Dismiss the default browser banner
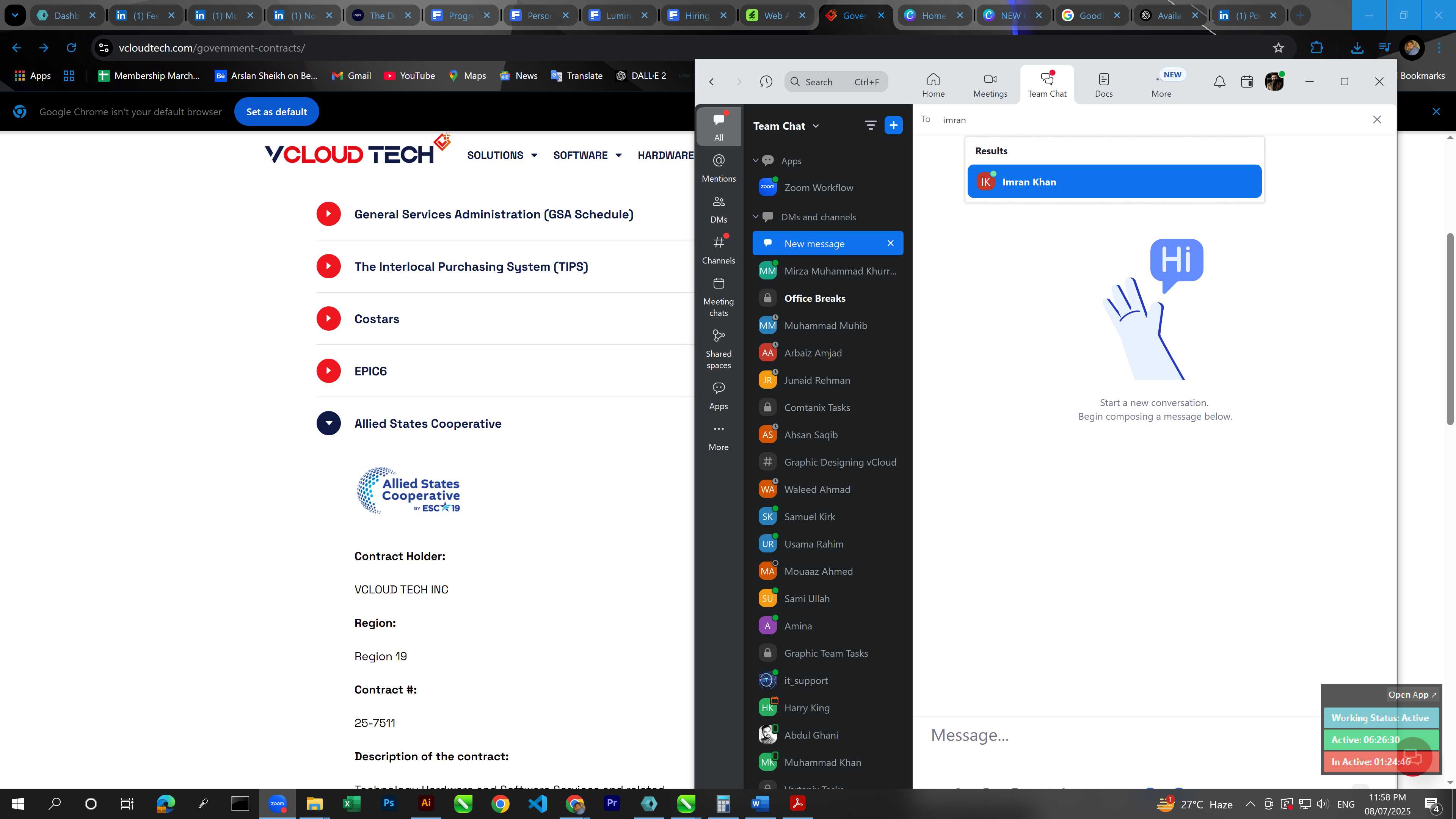 (1436, 111)
